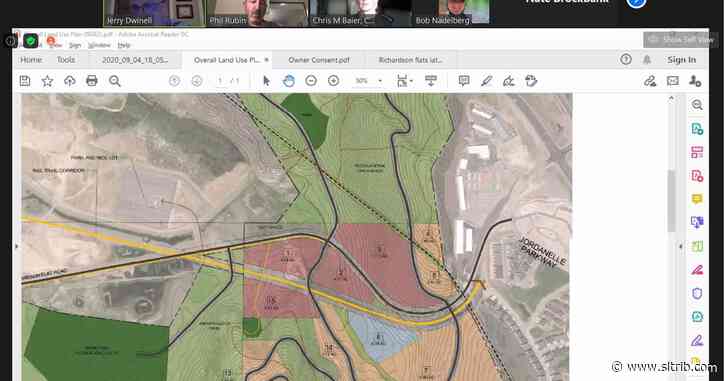Screen dimensions: 725x381
Task: Click Chris M Baier's video thumbnail
Action: point(360,13)
